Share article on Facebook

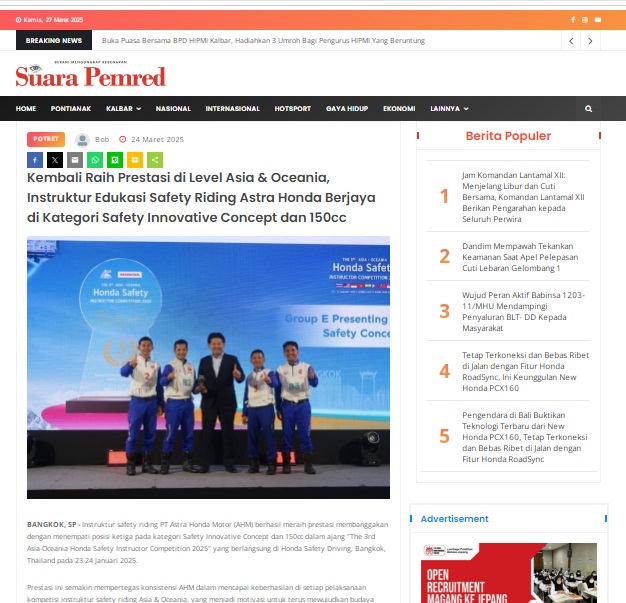click(x=35, y=160)
